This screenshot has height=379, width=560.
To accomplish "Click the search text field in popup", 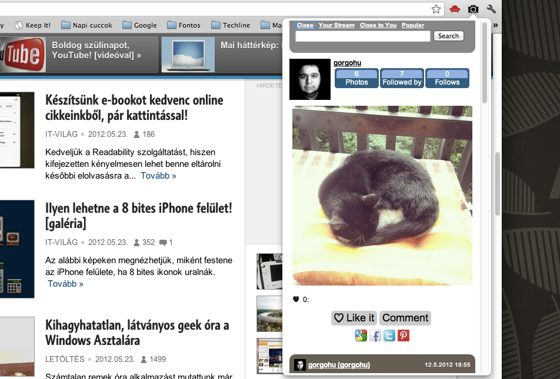I will [363, 36].
